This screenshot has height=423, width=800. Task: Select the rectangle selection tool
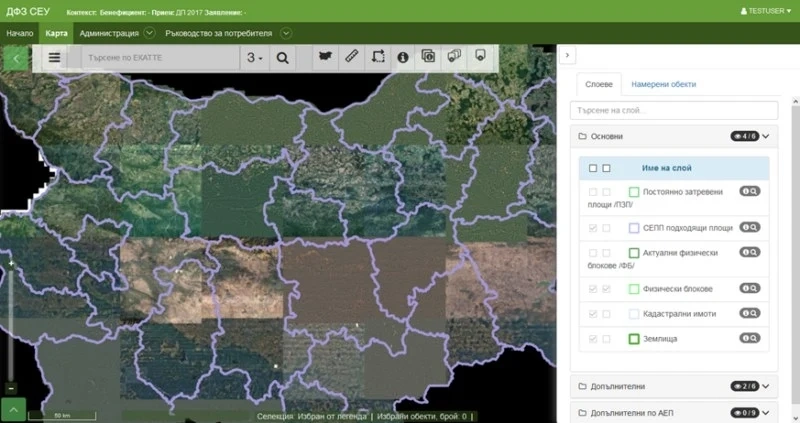click(x=378, y=56)
